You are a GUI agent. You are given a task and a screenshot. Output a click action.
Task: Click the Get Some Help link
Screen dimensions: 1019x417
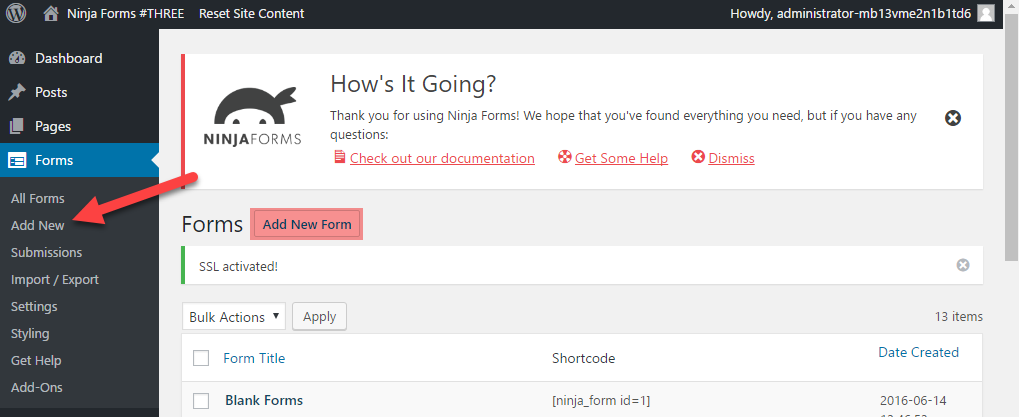click(x=621, y=158)
